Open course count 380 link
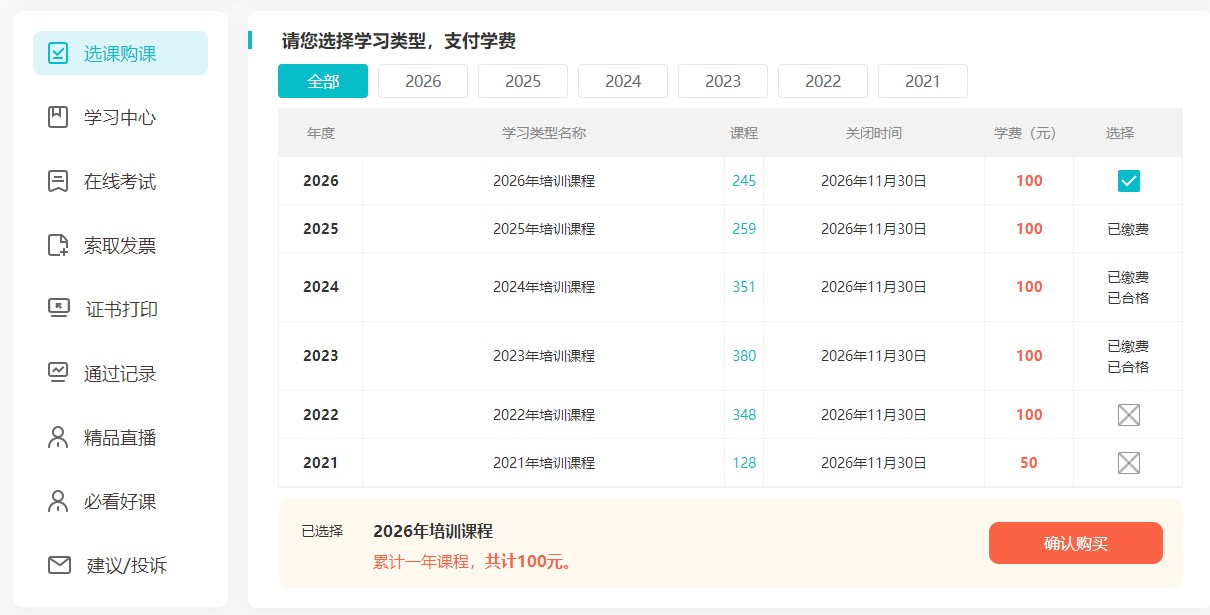The height and width of the screenshot is (615, 1210). (744, 356)
